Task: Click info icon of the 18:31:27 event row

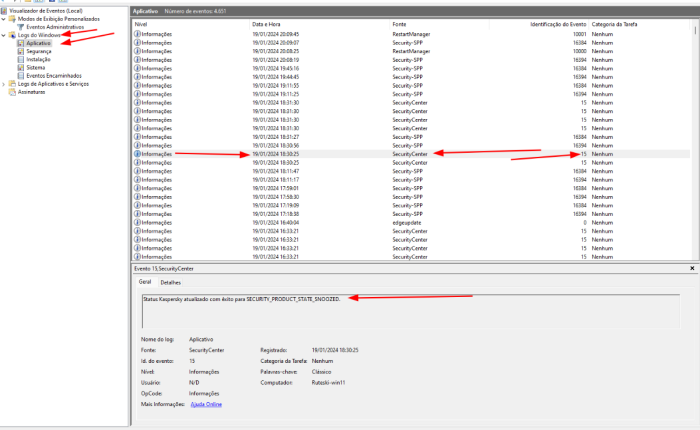Action: click(x=138, y=137)
